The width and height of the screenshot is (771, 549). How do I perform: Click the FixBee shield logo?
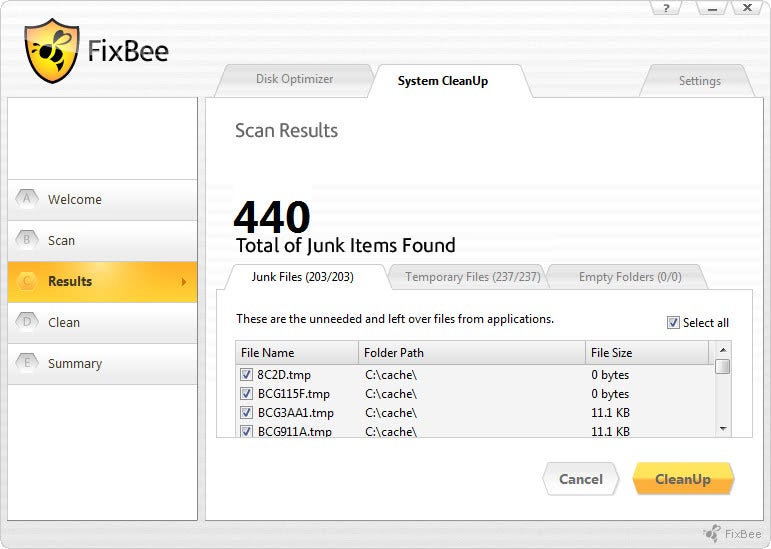tap(52, 50)
